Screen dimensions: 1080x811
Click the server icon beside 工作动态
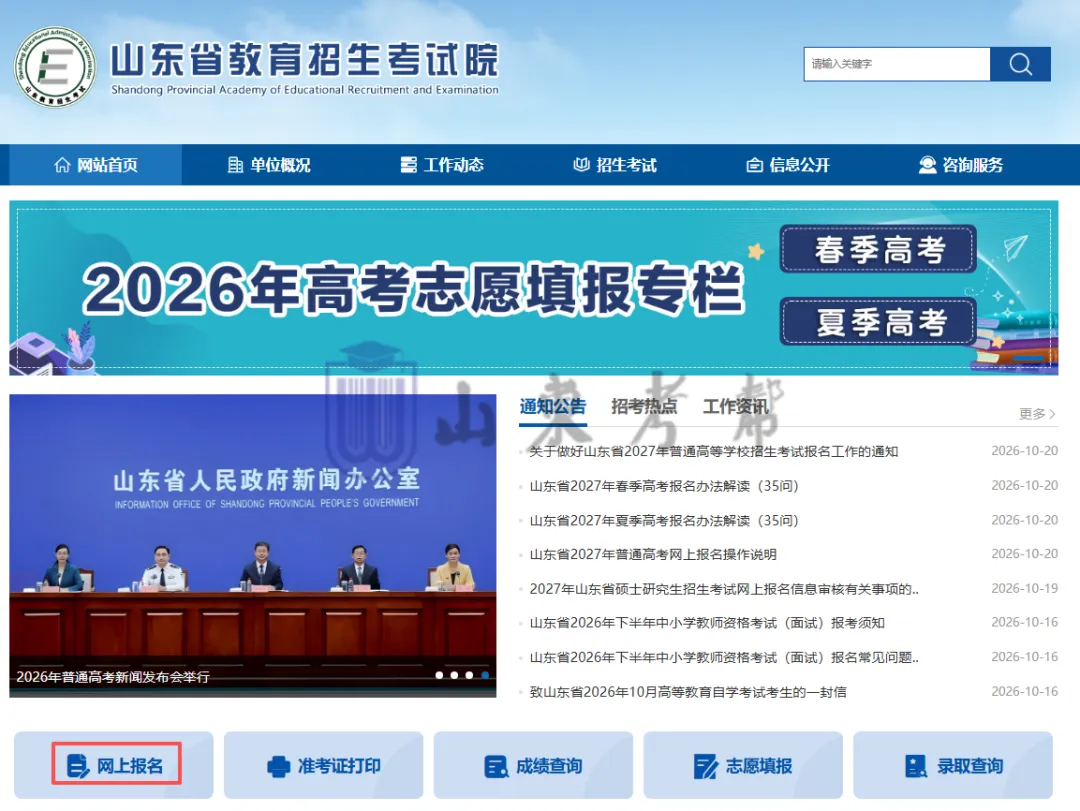[x=408, y=165]
